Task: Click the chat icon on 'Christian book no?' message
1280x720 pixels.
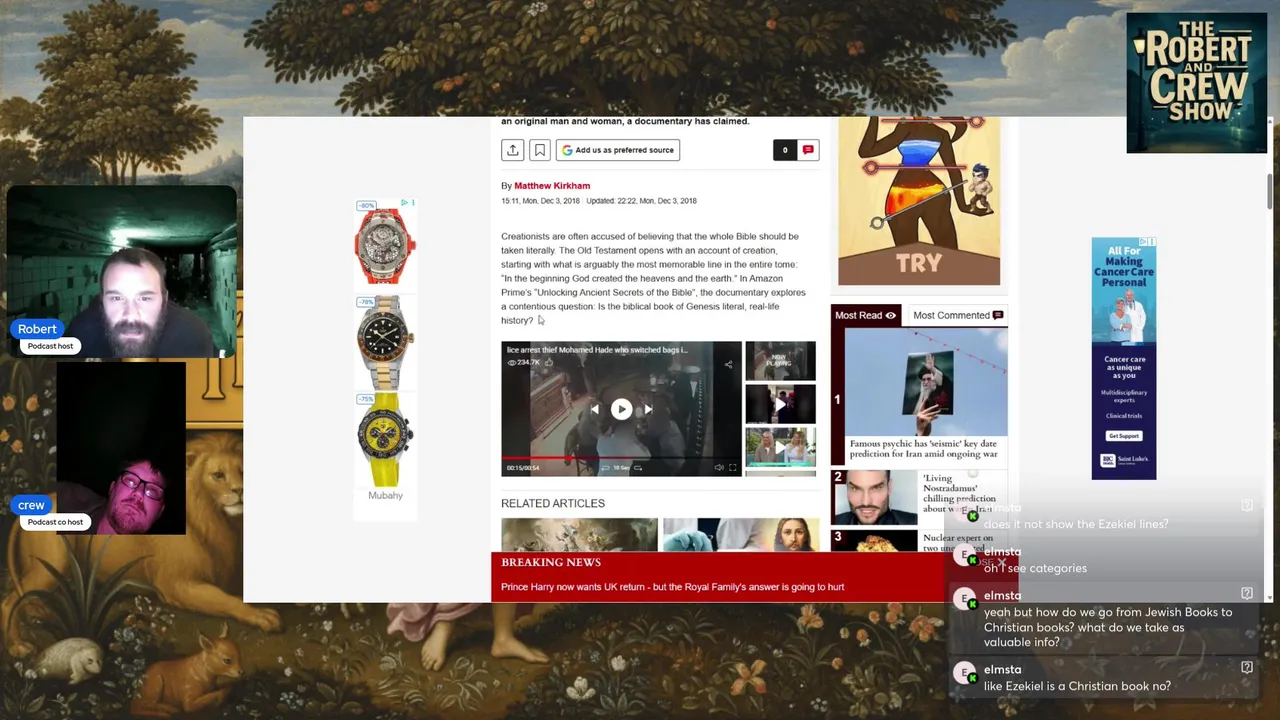Action: [1247, 668]
